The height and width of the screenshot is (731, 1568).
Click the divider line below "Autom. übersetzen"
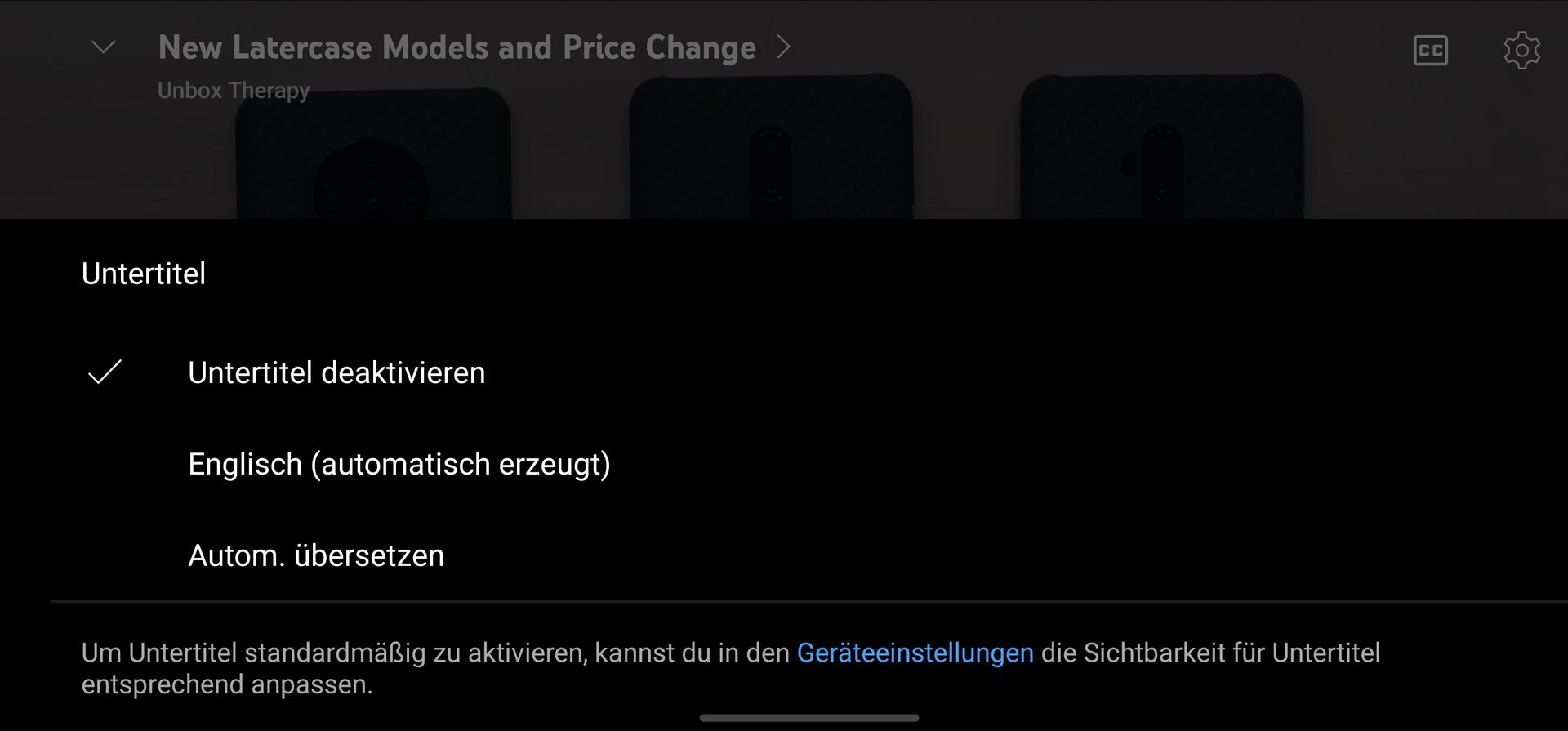[808, 601]
